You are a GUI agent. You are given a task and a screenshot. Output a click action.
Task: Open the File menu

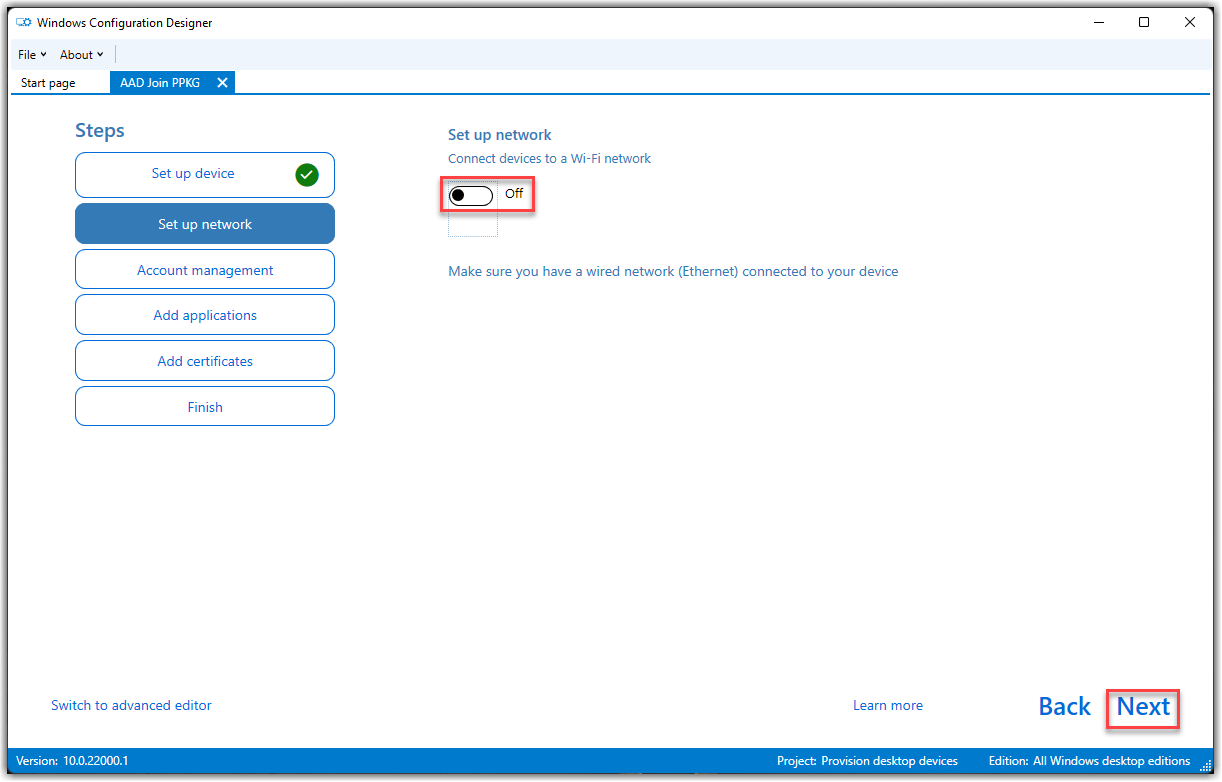tap(32, 55)
